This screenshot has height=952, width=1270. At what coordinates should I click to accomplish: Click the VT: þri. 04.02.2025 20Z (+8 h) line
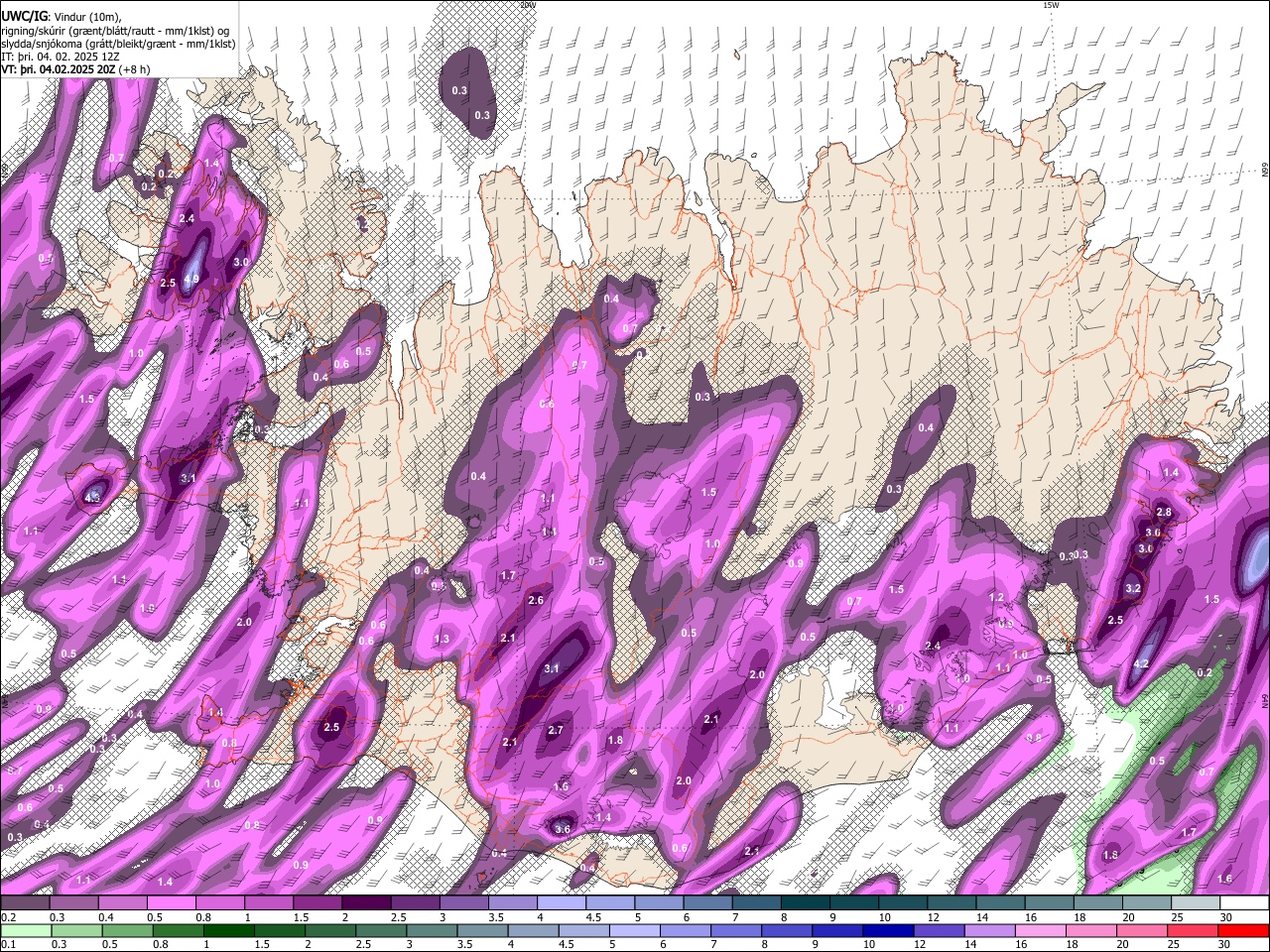click(75, 69)
